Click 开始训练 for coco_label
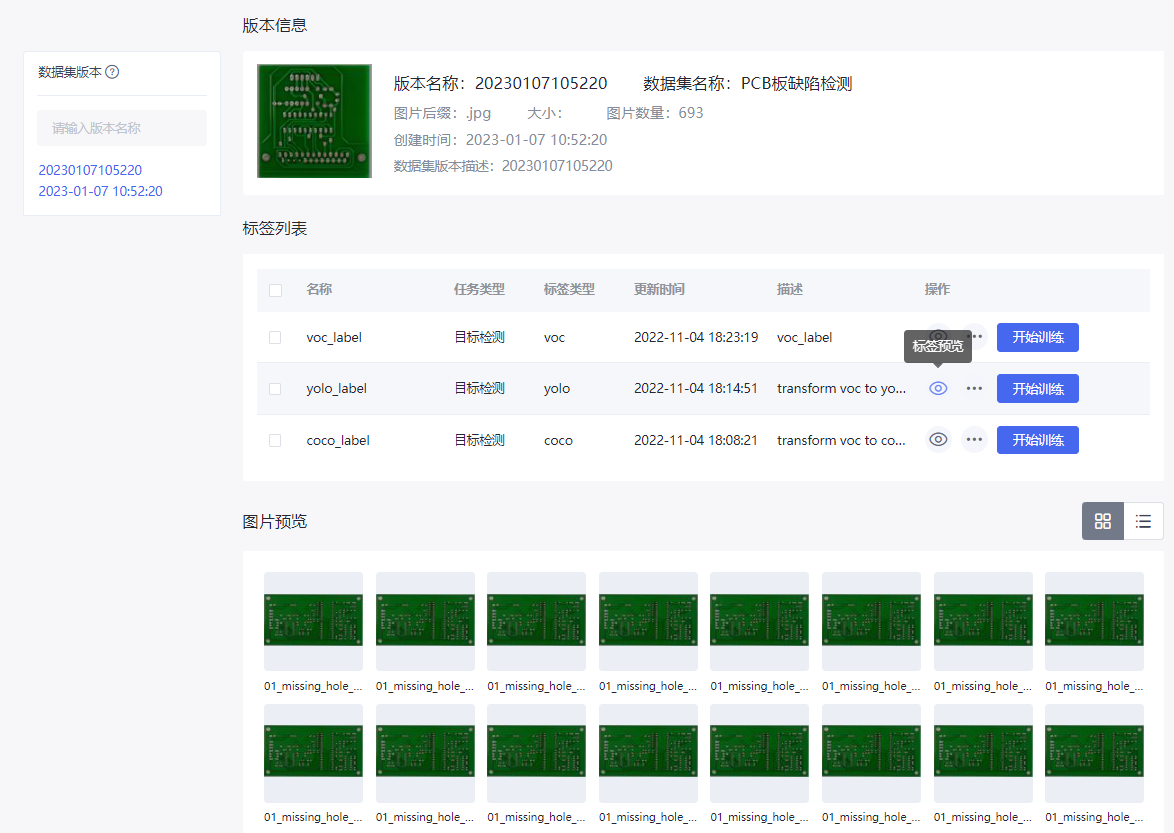Image resolution: width=1174 pixels, height=833 pixels. click(x=1037, y=440)
